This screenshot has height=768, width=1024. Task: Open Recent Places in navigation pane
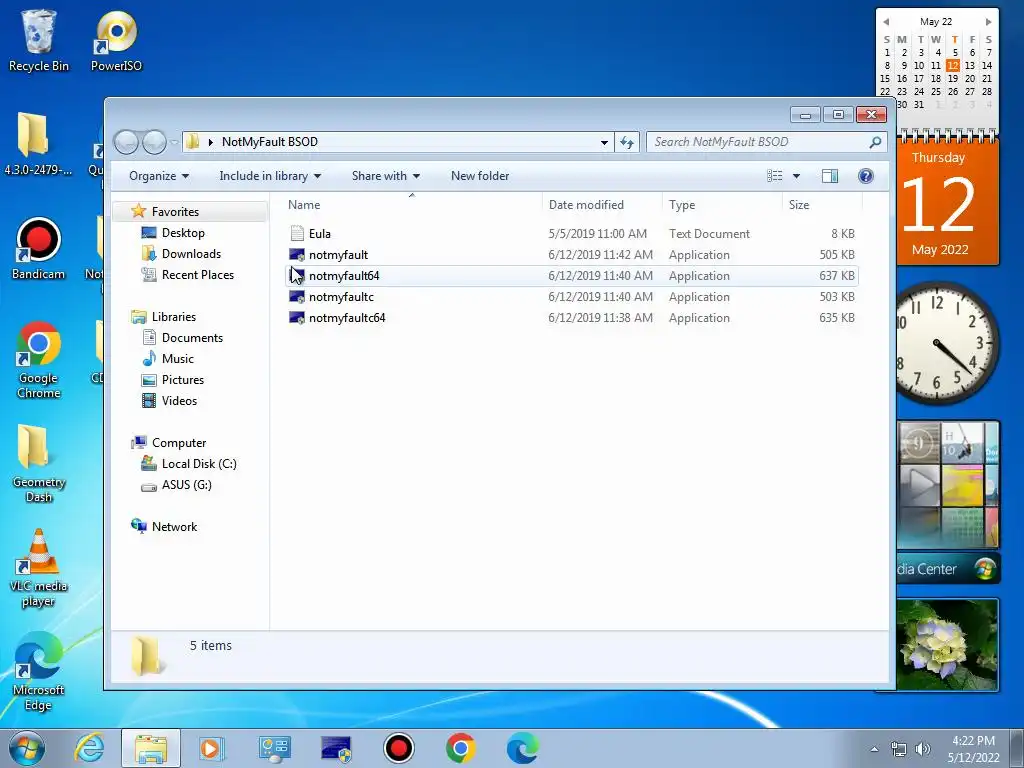(x=198, y=274)
